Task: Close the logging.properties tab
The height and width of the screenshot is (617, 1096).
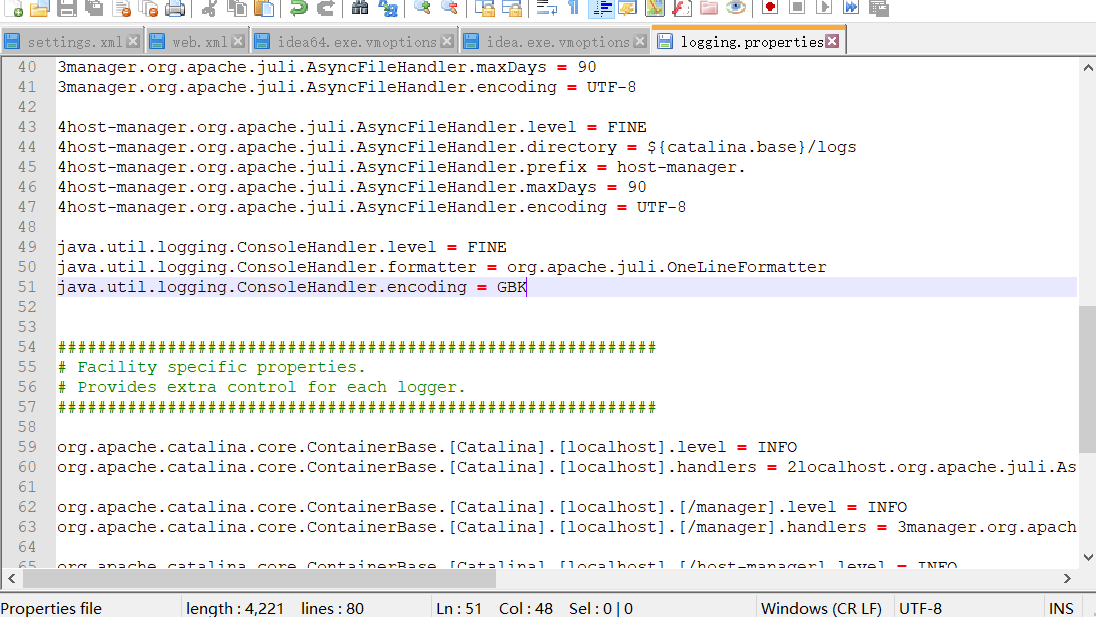Action: coord(832,41)
